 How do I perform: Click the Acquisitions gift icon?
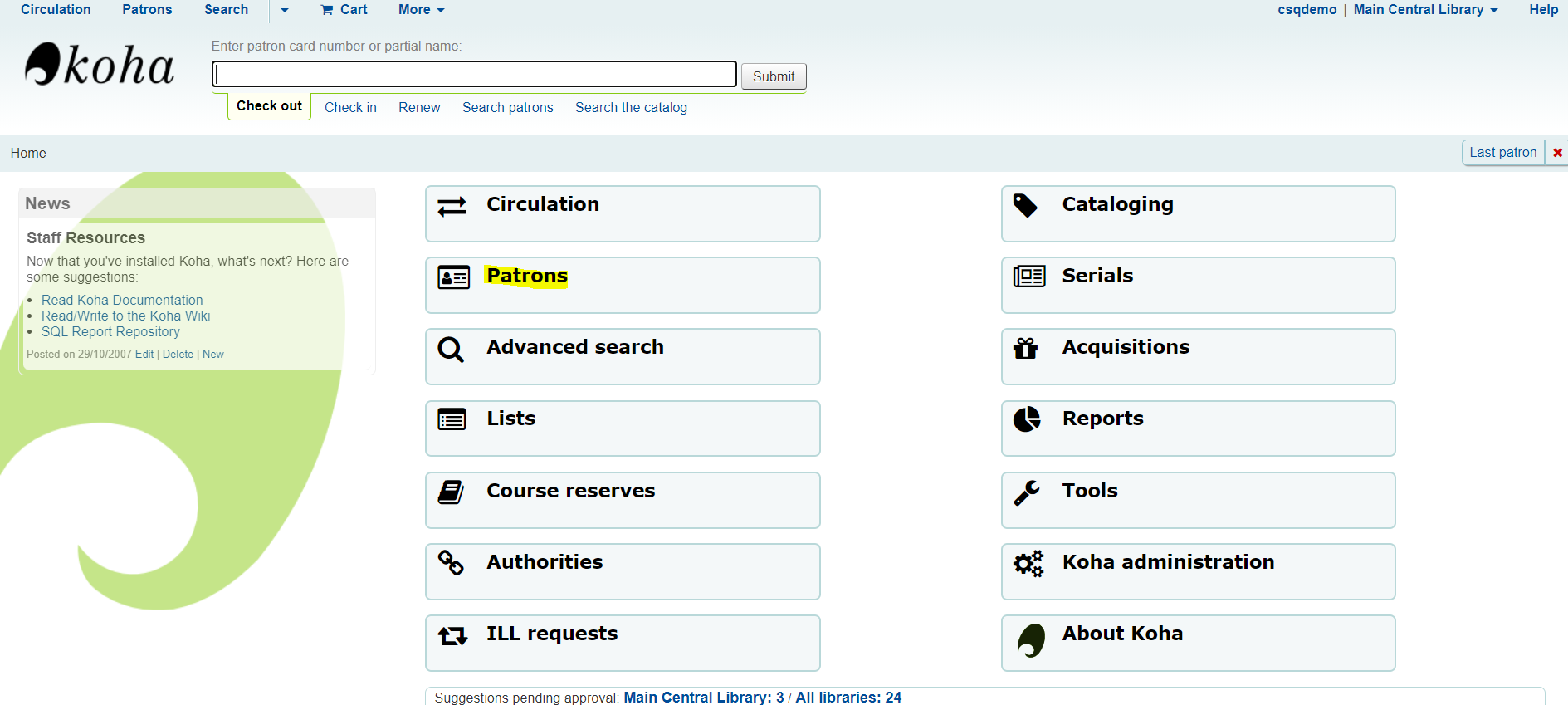1026,348
